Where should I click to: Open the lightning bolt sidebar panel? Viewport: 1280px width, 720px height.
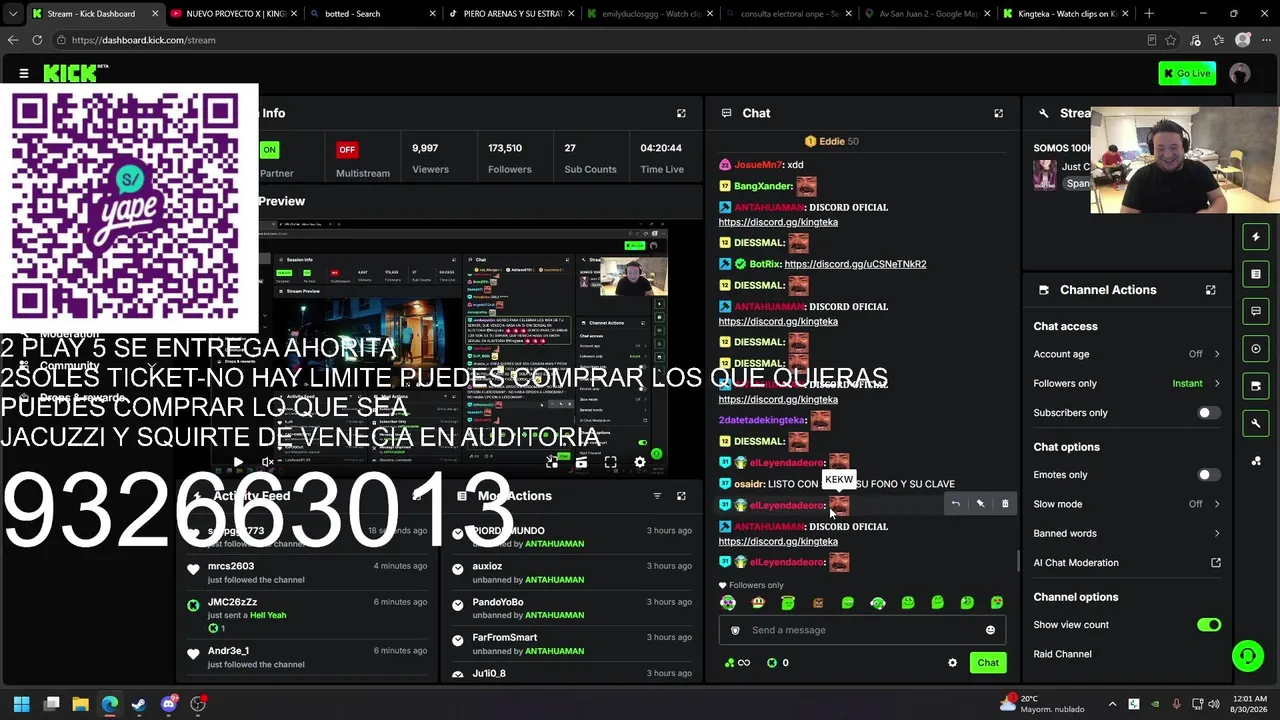pos(1256,237)
